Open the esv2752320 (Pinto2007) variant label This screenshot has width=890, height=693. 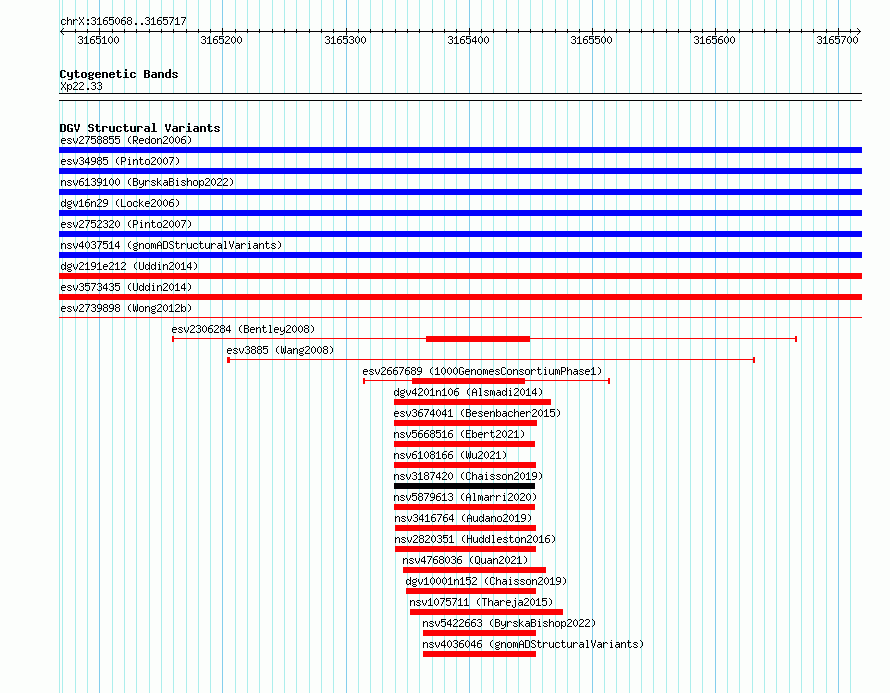(126, 224)
